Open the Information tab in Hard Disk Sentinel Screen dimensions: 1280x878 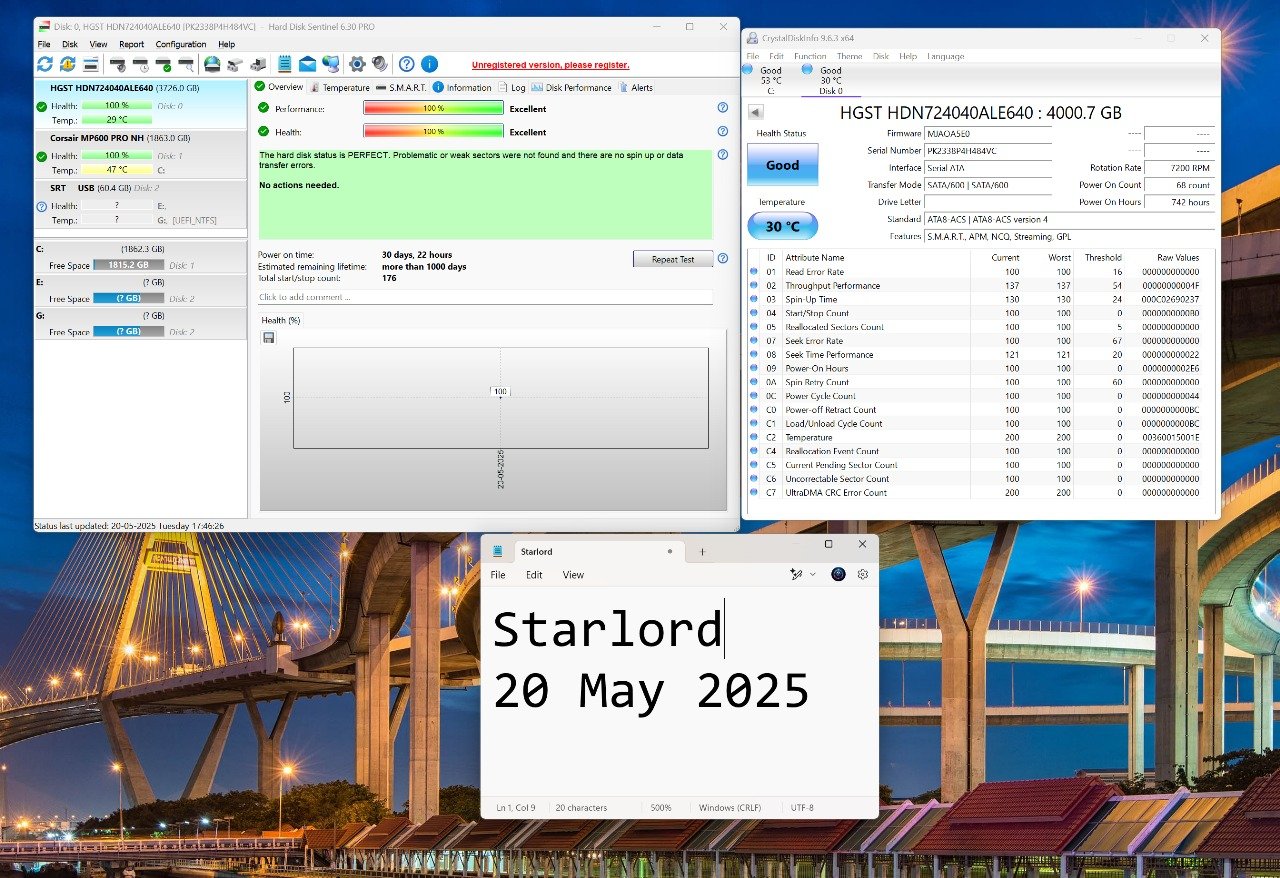click(x=462, y=87)
